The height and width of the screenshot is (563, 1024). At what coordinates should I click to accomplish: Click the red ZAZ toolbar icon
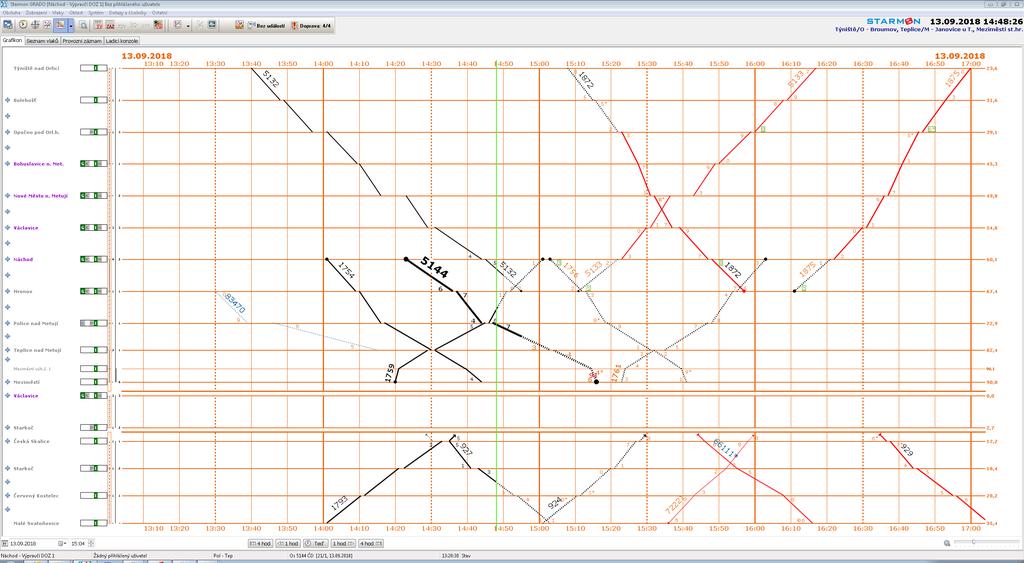[110, 25]
